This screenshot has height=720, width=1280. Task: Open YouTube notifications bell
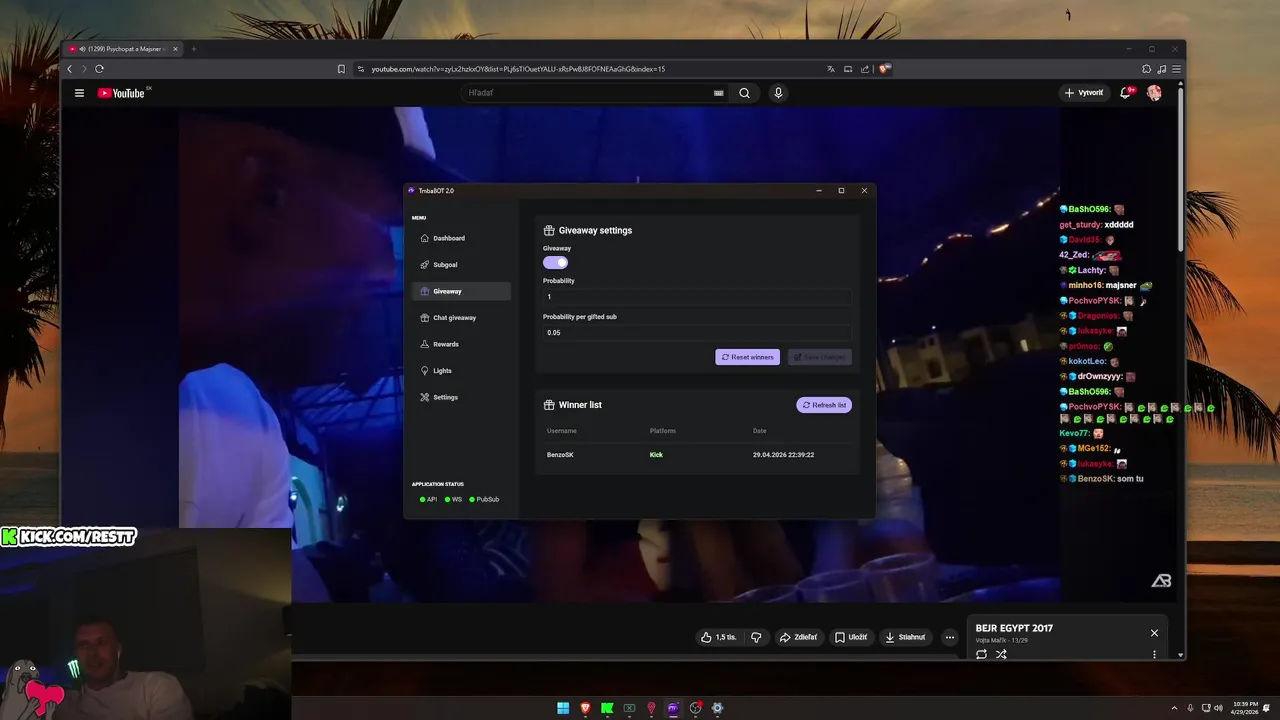[x=1126, y=93]
